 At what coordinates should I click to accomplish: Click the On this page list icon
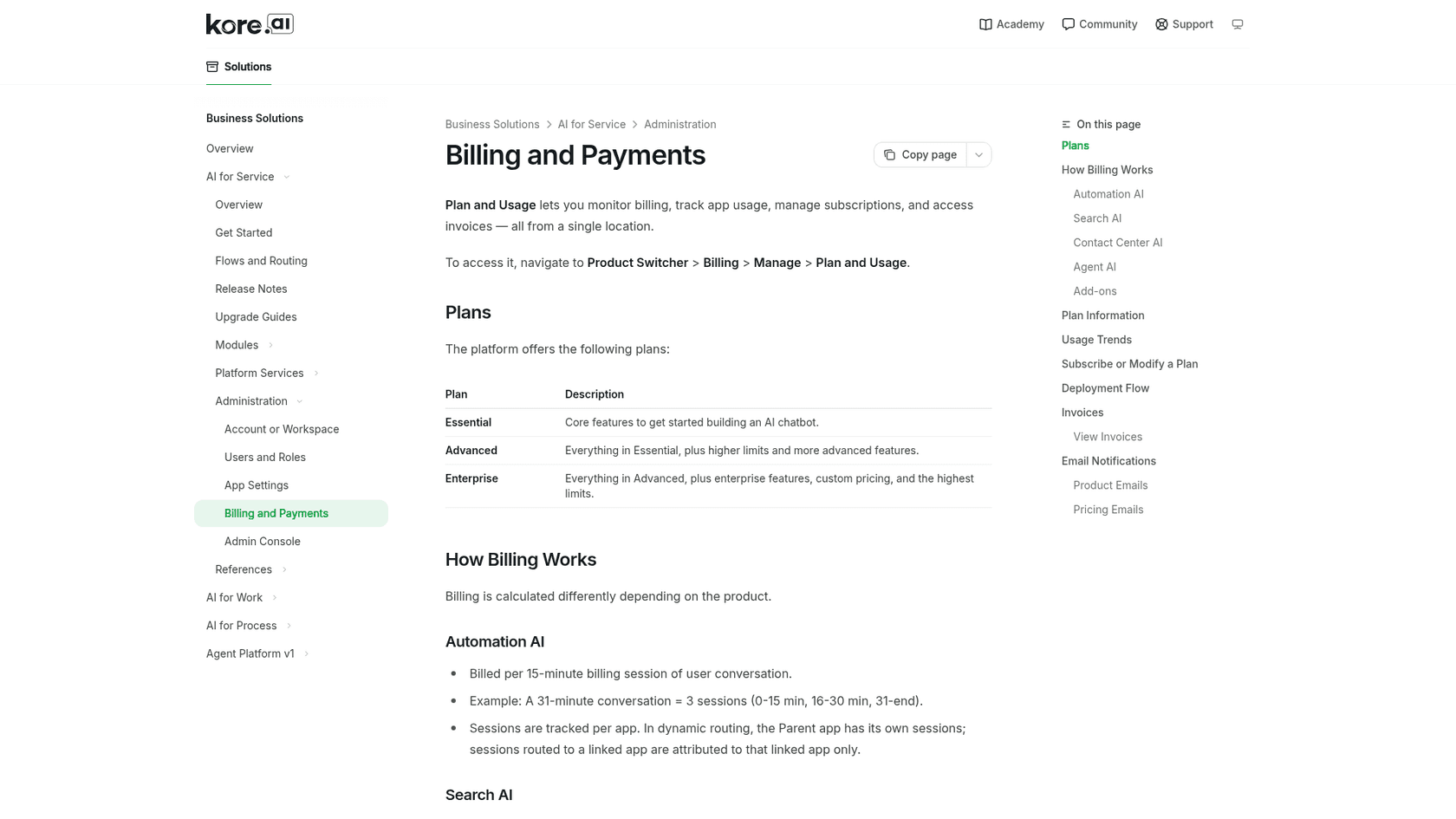pos(1066,125)
